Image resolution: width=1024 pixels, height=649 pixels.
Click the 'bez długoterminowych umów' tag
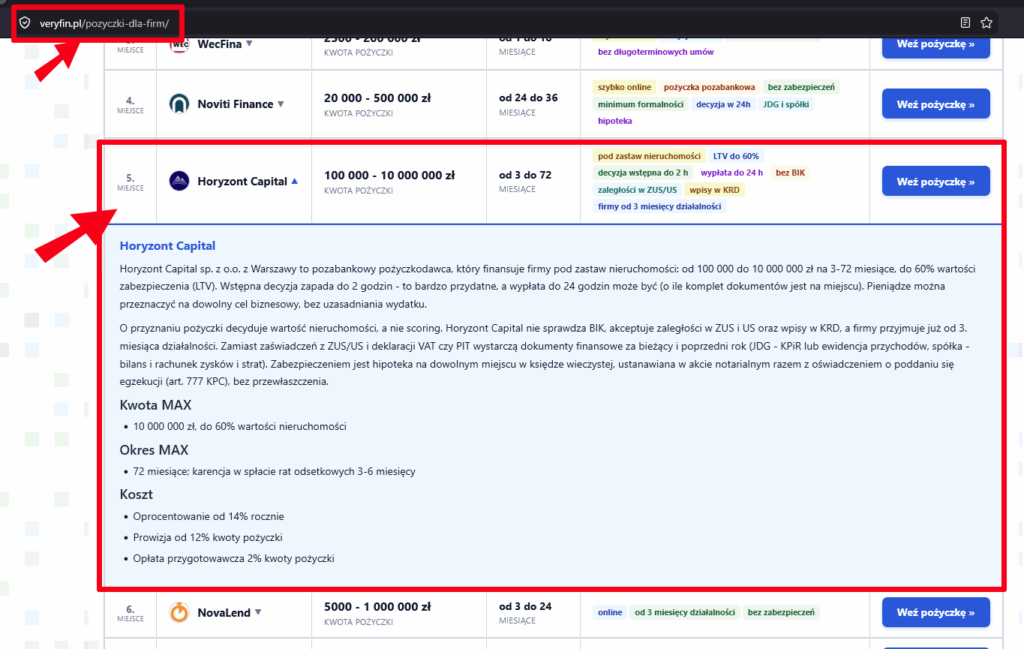point(656,52)
